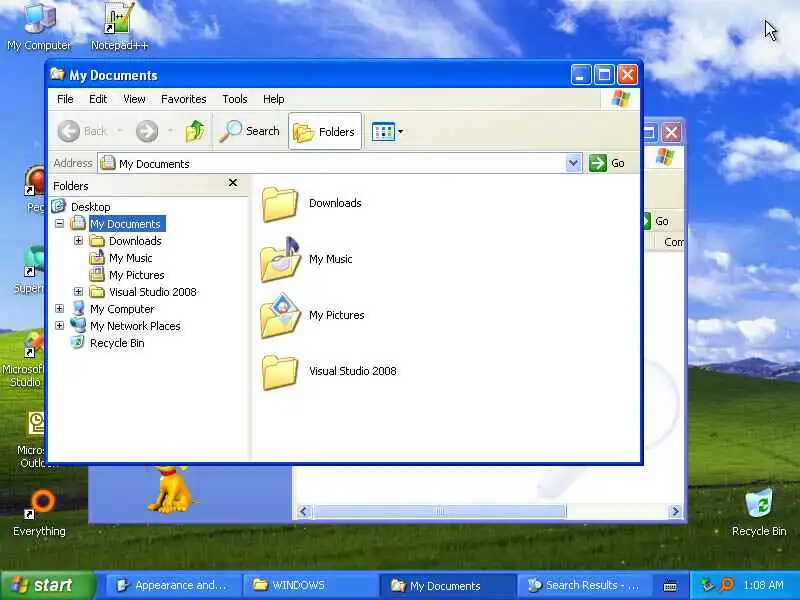Viewport: 800px width, 600px height.
Task: Open the Search magnifier toolbar button
Action: (x=249, y=131)
